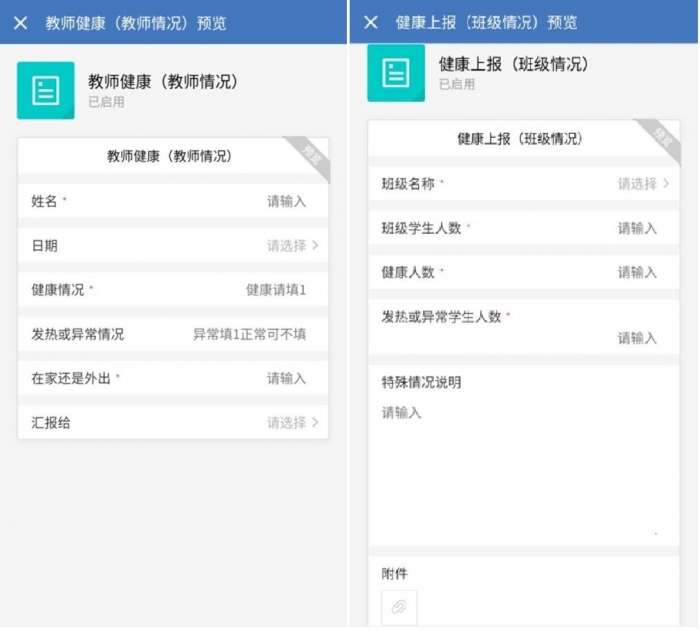Click the teal 教师健康 form icon

tap(45, 90)
